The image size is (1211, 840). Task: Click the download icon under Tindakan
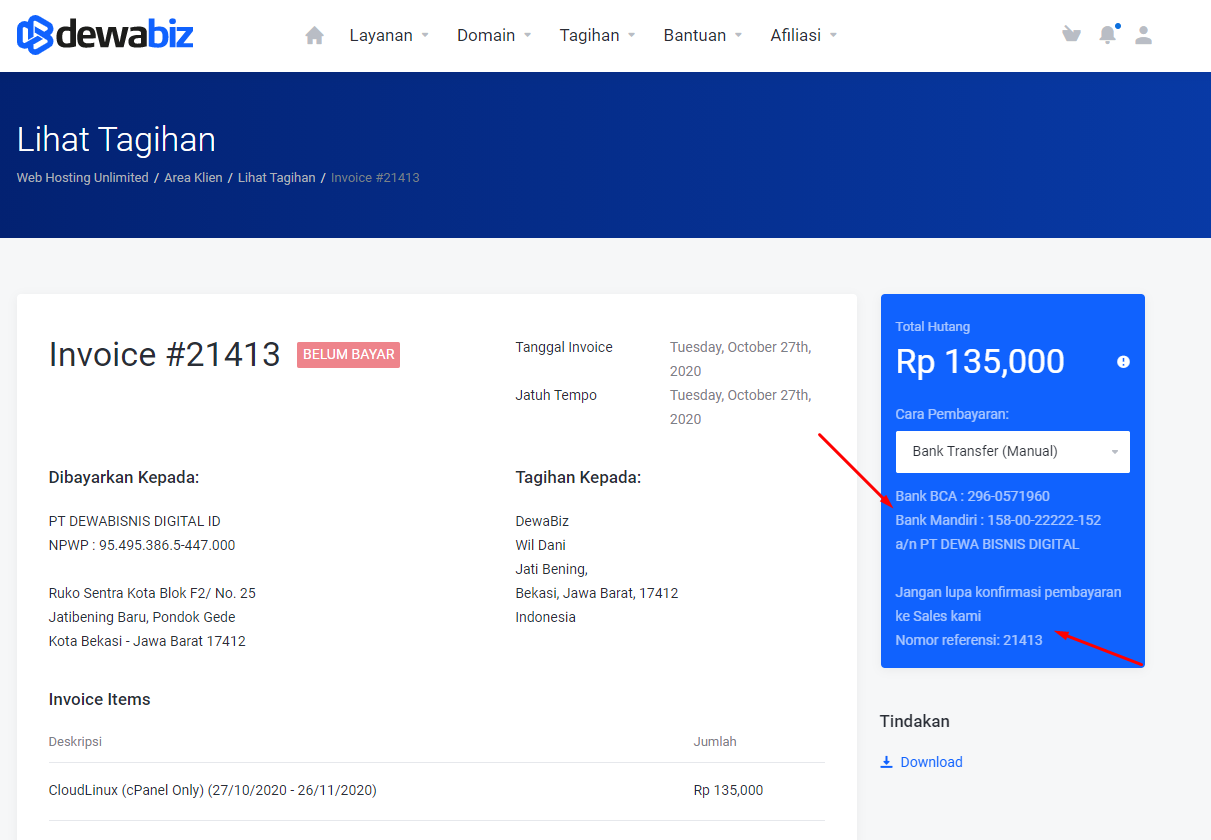pyautogui.click(x=886, y=762)
